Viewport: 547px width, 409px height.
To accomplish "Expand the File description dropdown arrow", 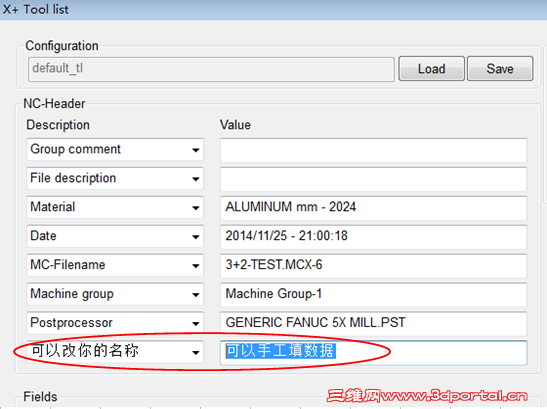I will [196, 179].
